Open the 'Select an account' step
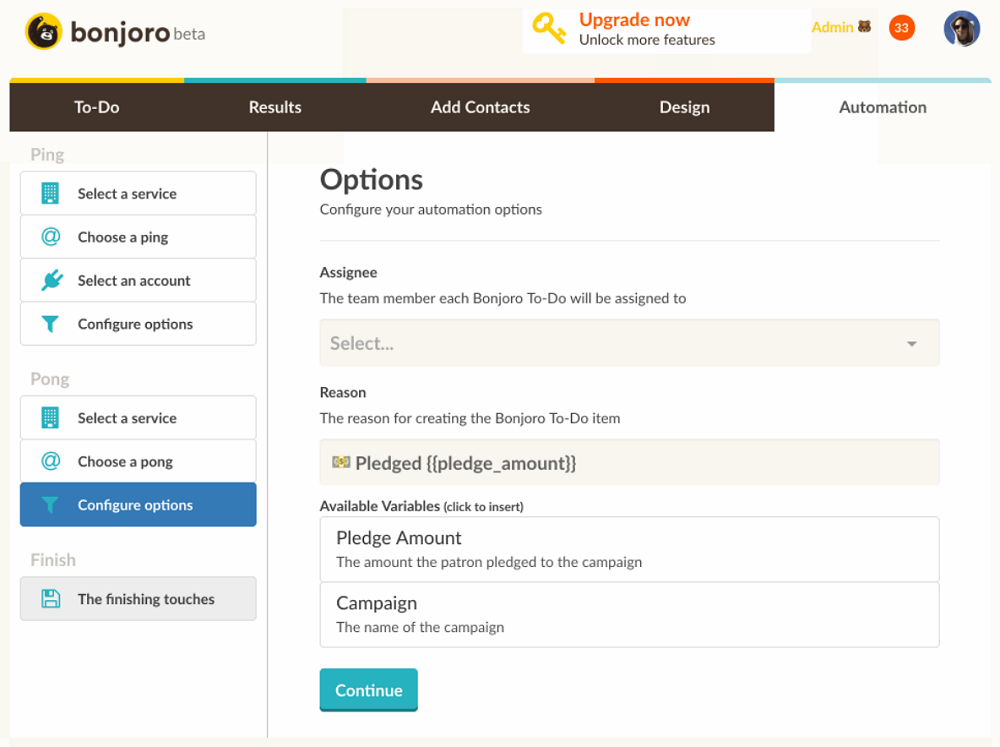This screenshot has height=747, width=1000. pyautogui.click(x=138, y=280)
